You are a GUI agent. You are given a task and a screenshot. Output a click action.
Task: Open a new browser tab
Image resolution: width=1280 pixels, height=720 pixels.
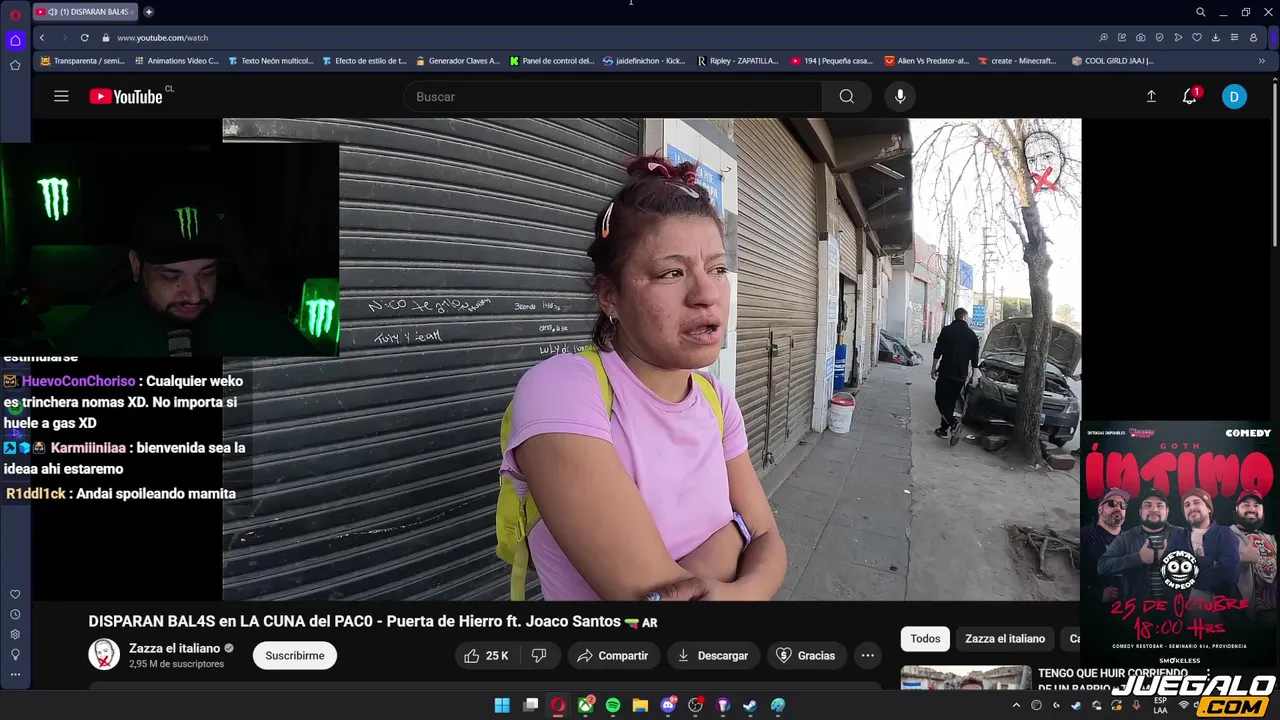tap(149, 12)
